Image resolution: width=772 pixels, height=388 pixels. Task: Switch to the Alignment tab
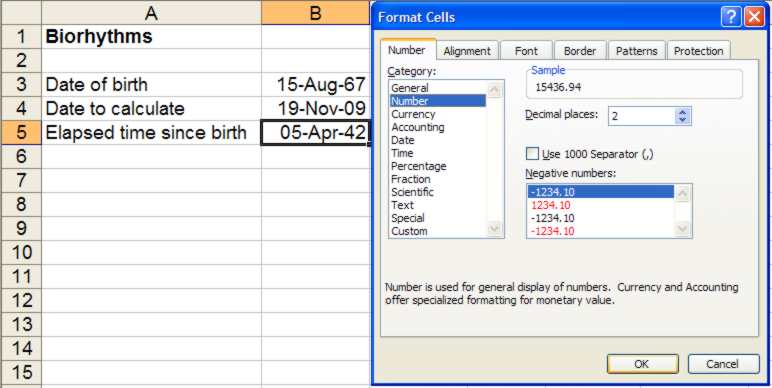(x=467, y=51)
